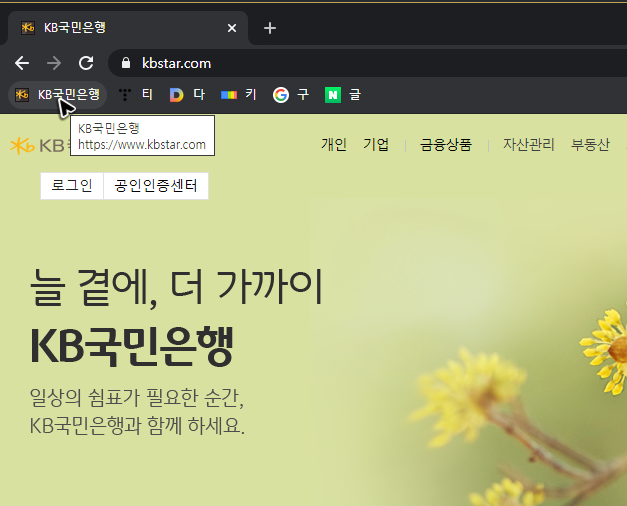Go back to the previous page

coord(22,63)
